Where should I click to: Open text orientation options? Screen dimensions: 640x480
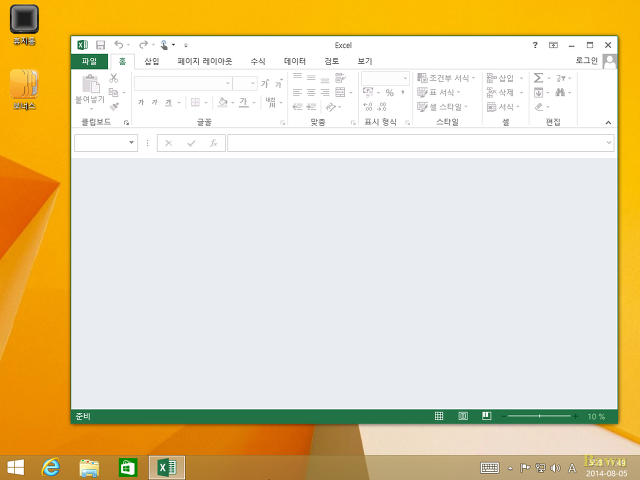[x=331, y=107]
